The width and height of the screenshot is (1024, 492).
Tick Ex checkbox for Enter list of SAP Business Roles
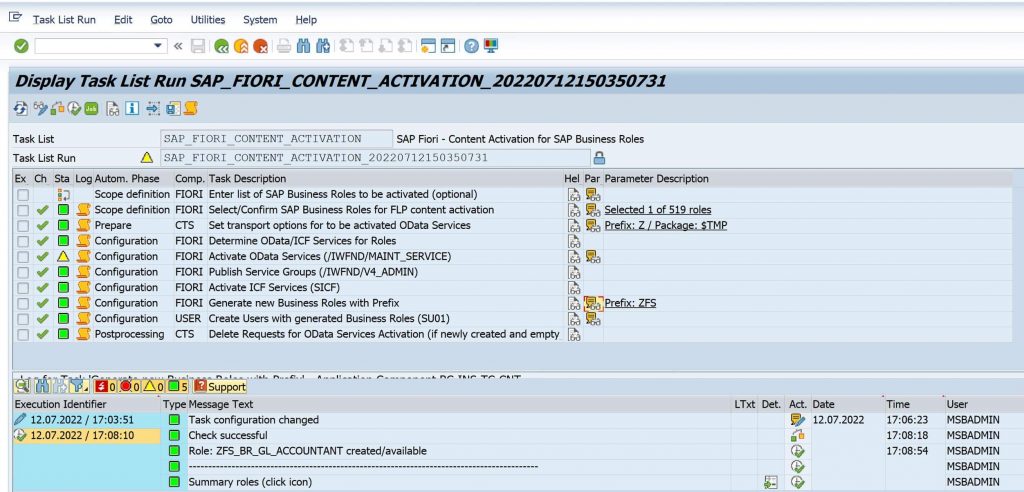coord(23,195)
